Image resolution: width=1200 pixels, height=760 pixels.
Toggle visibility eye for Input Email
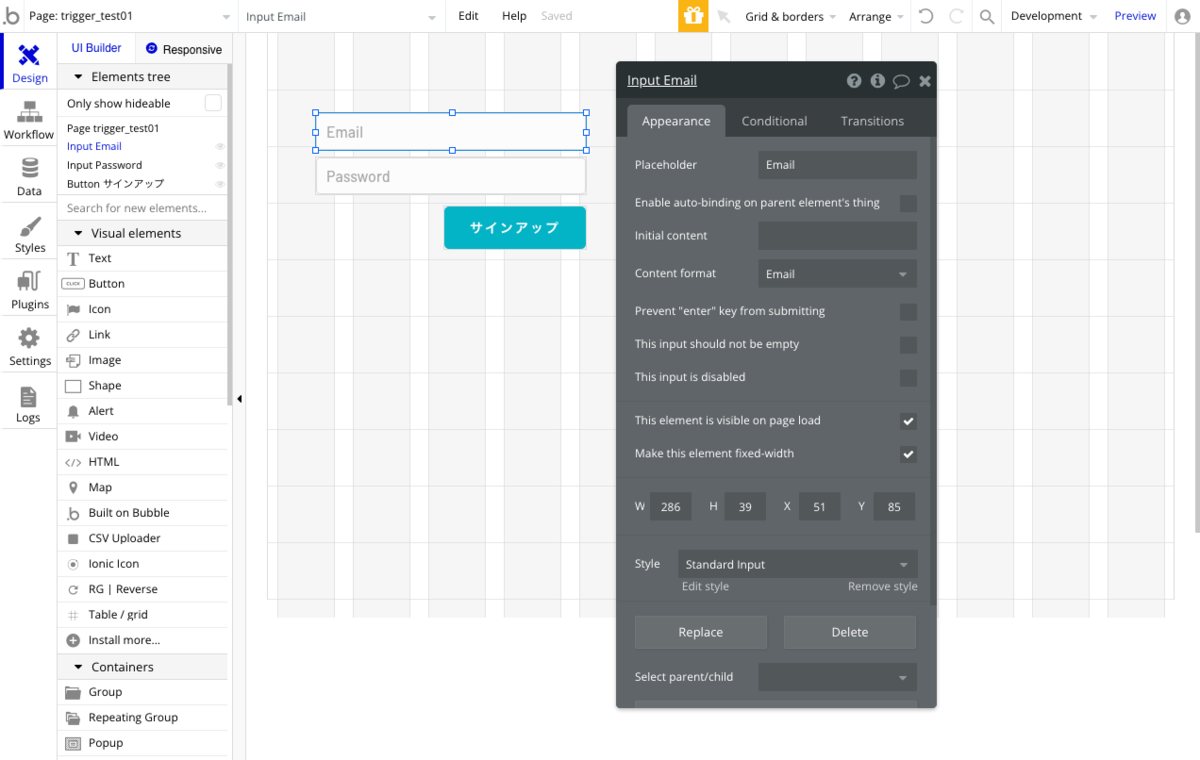click(x=220, y=147)
